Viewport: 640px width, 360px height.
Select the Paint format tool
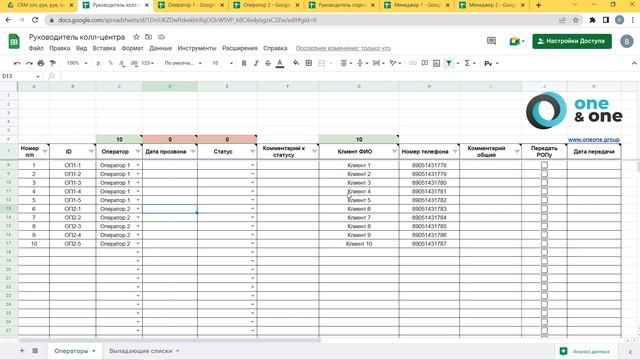53,63
